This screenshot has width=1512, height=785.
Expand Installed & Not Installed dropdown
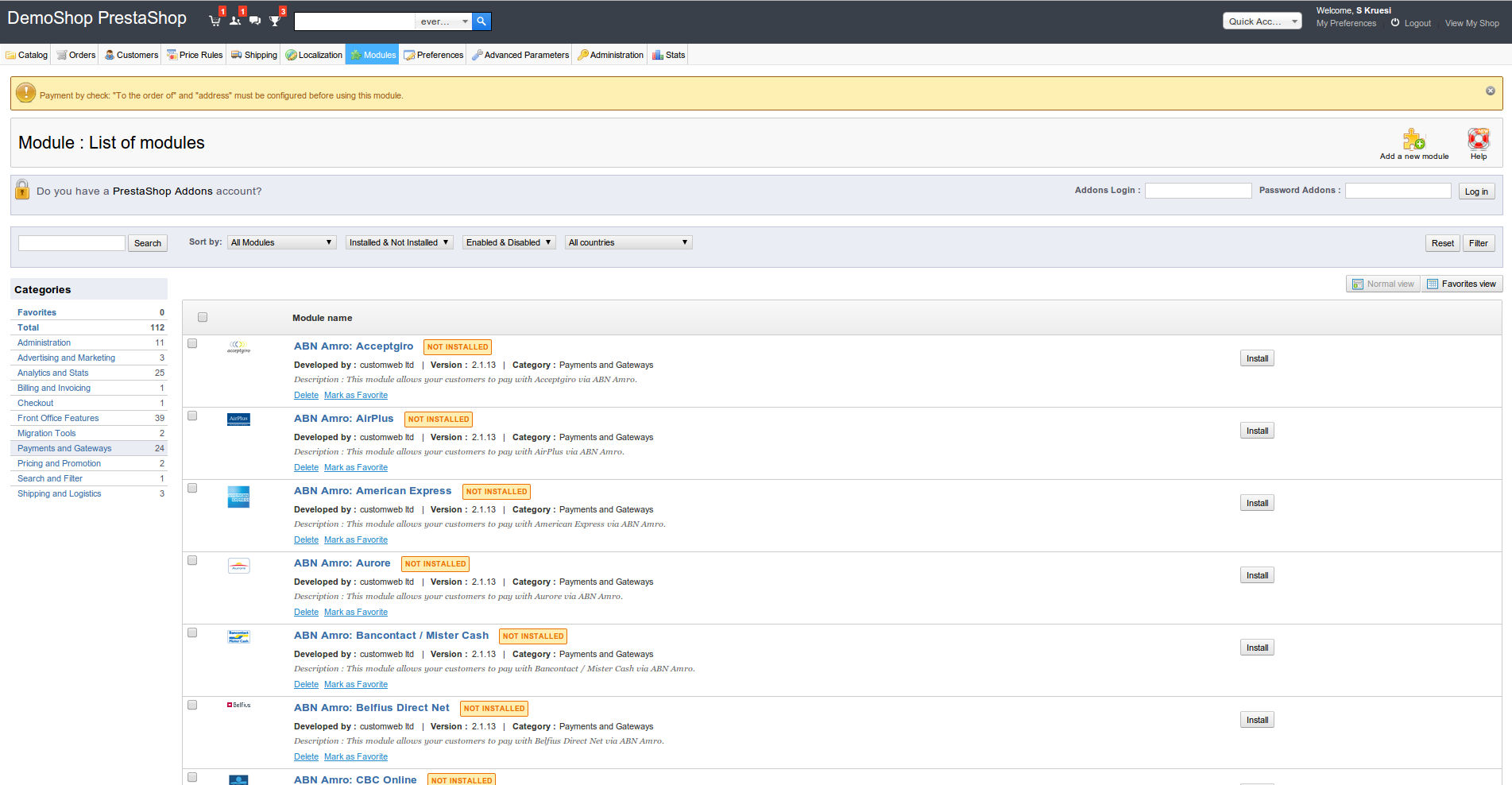click(x=400, y=242)
